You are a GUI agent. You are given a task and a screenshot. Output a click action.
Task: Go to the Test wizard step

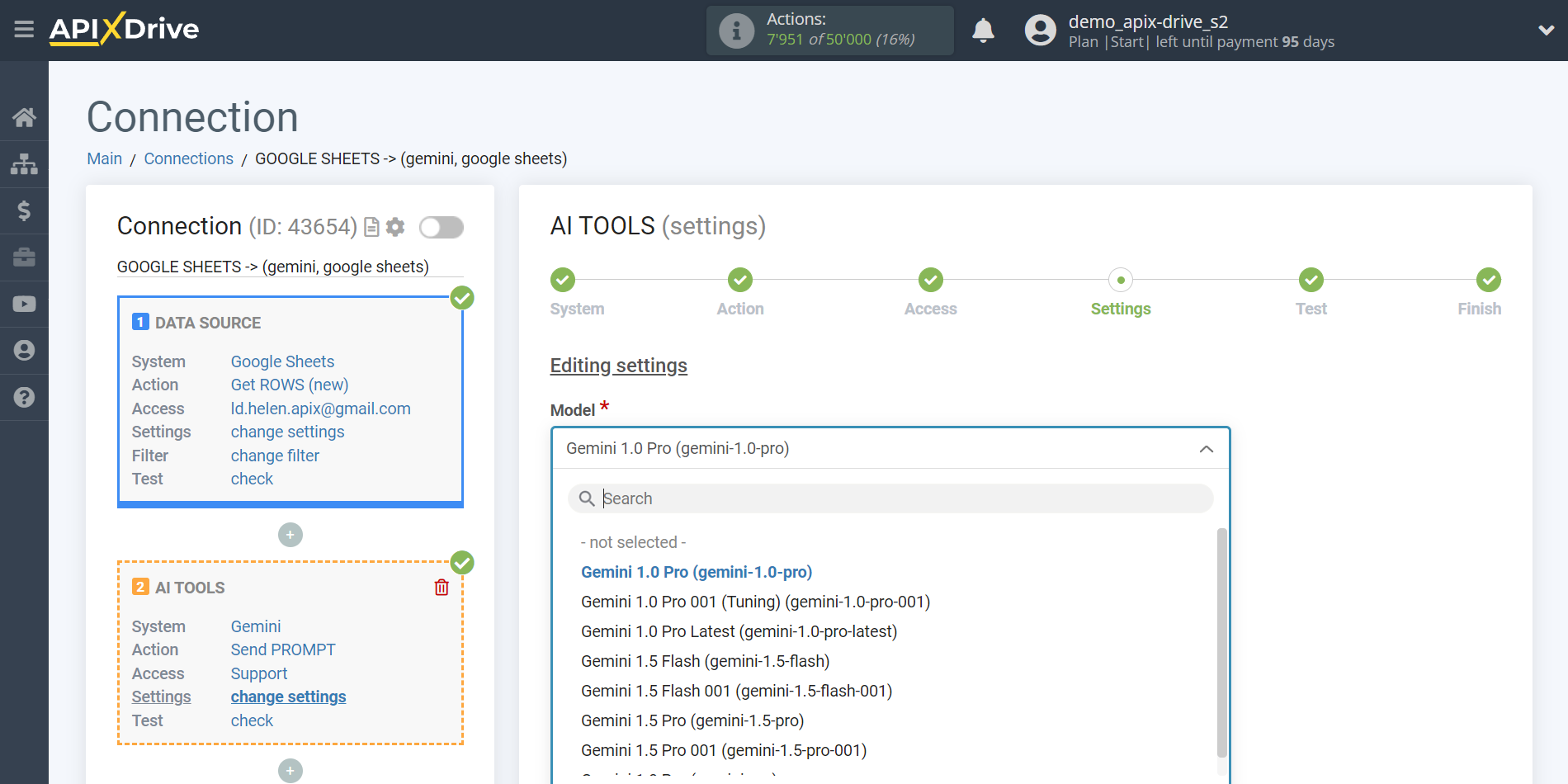click(1311, 280)
